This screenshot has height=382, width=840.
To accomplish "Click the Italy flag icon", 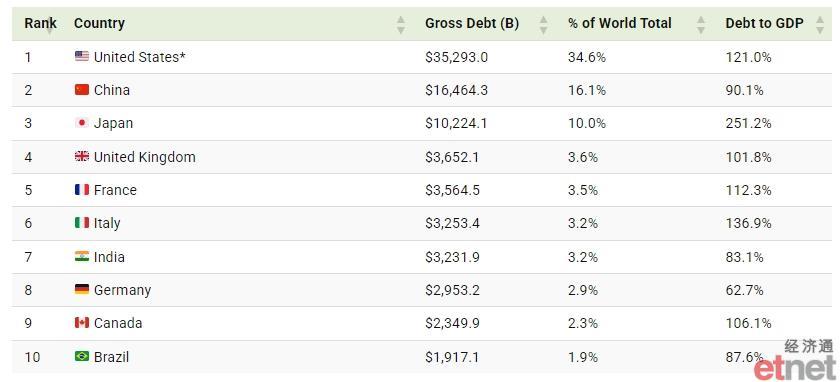I will (82, 223).
